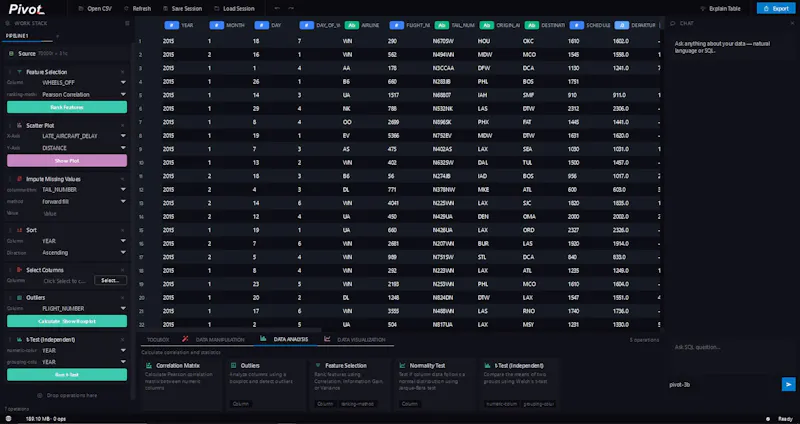Open the Pearson Correlation ranking method dropdown

click(84, 94)
